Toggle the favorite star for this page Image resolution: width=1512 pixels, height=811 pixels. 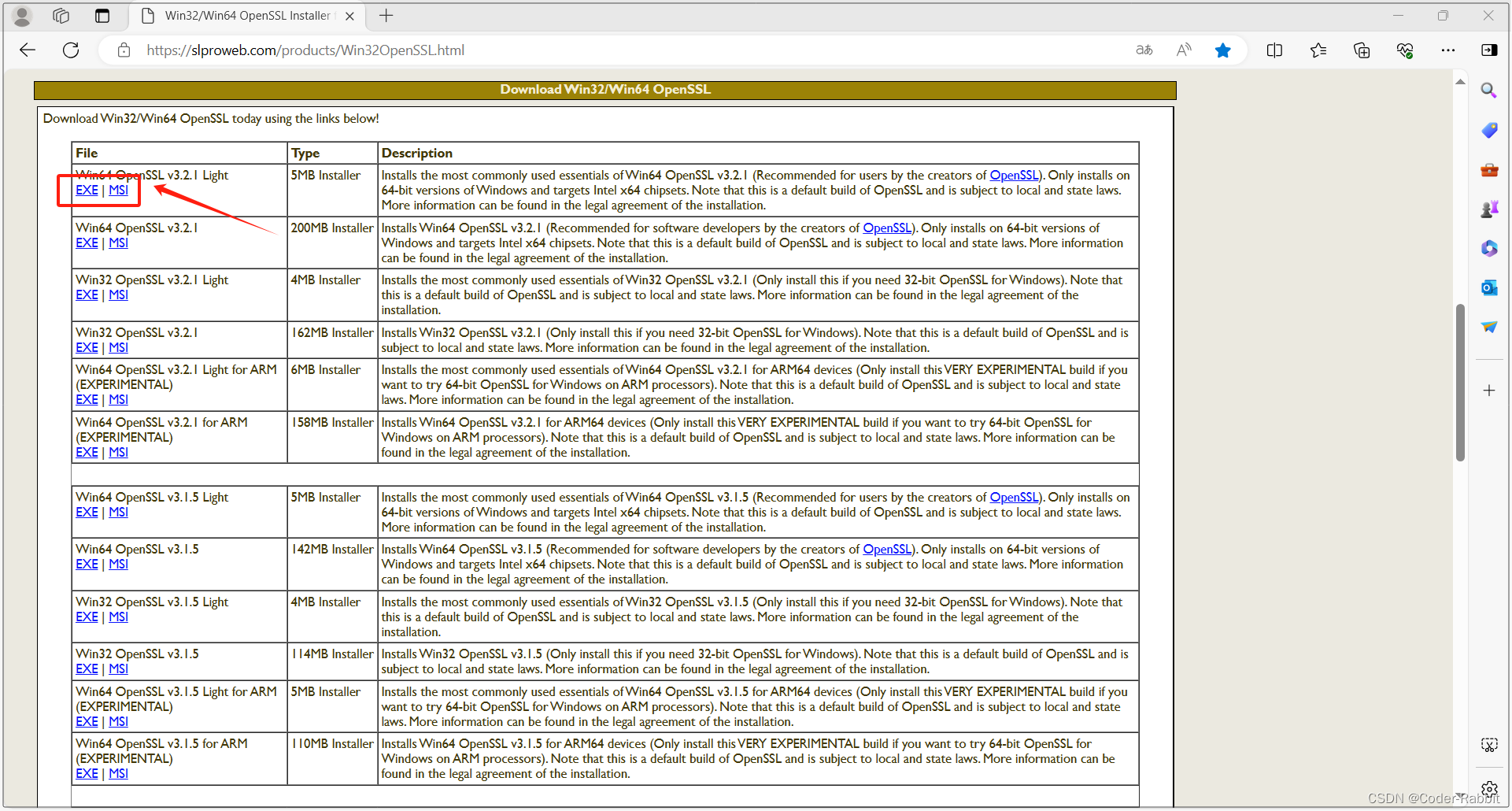1223,50
